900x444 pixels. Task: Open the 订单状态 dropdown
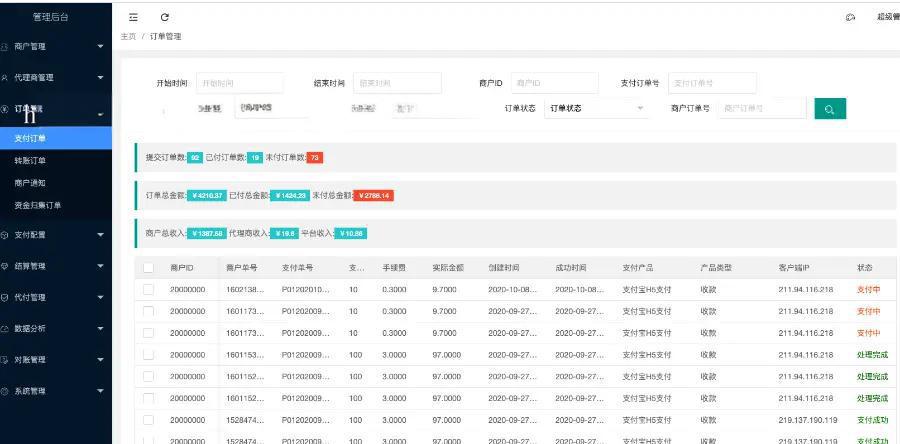pyautogui.click(x=596, y=108)
